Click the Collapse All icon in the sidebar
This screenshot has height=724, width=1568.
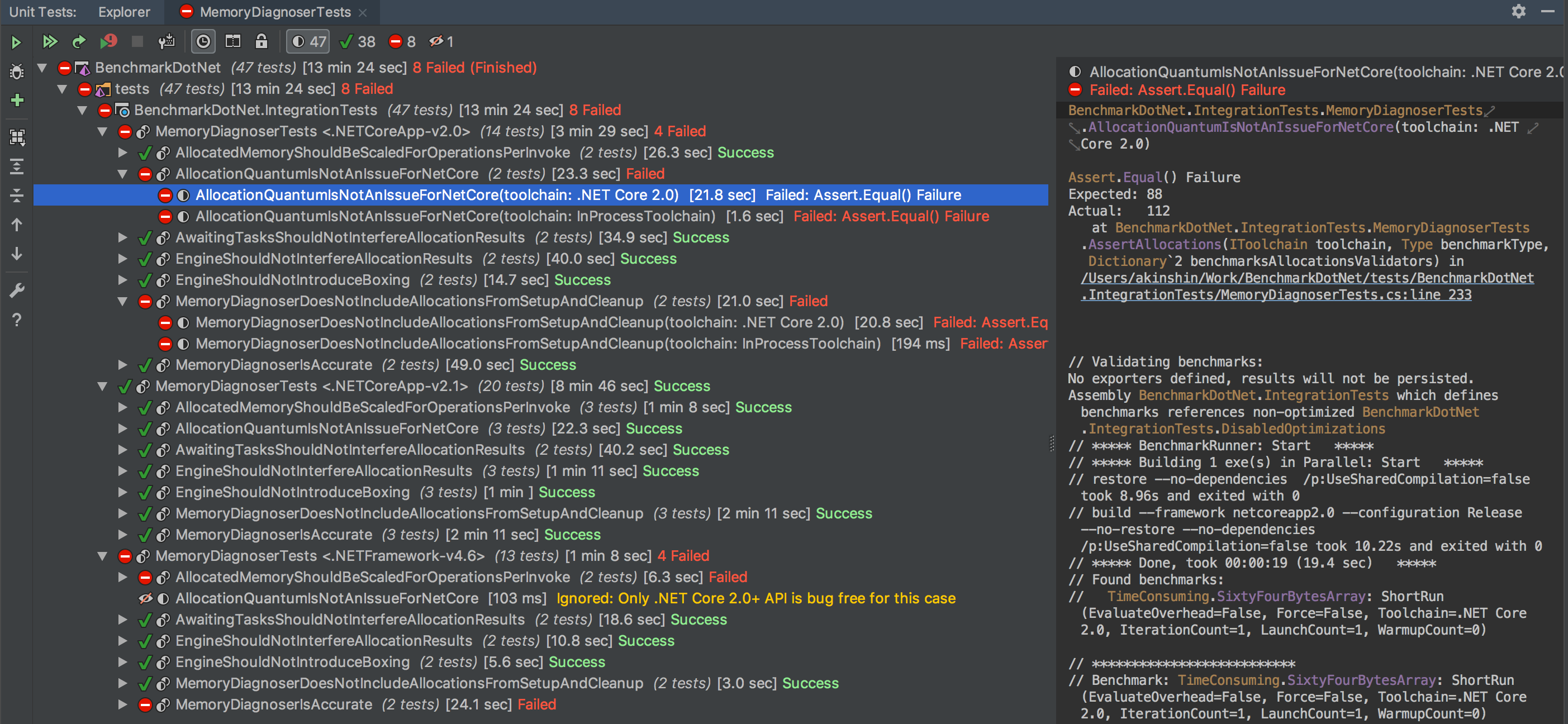[x=17, y=196]
